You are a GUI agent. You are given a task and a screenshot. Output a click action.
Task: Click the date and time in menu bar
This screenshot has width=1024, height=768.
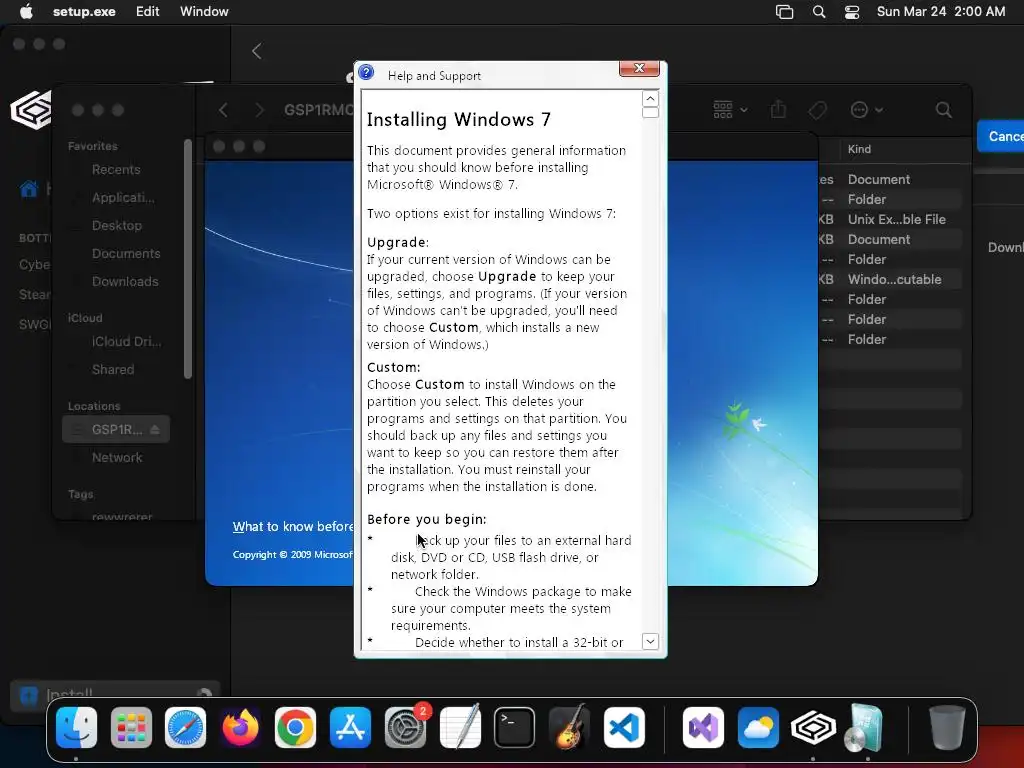(941, 12)
